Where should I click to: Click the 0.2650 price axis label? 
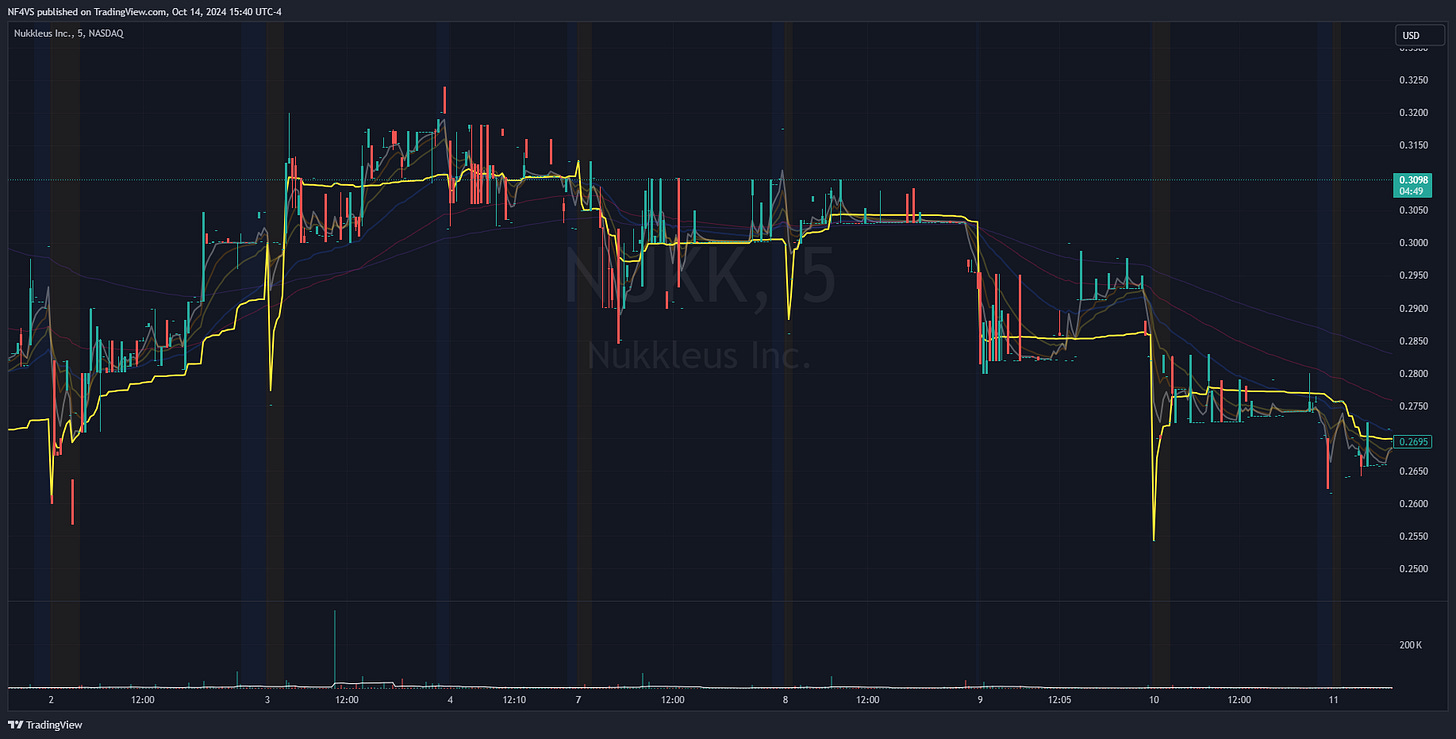coord(1414,471)
